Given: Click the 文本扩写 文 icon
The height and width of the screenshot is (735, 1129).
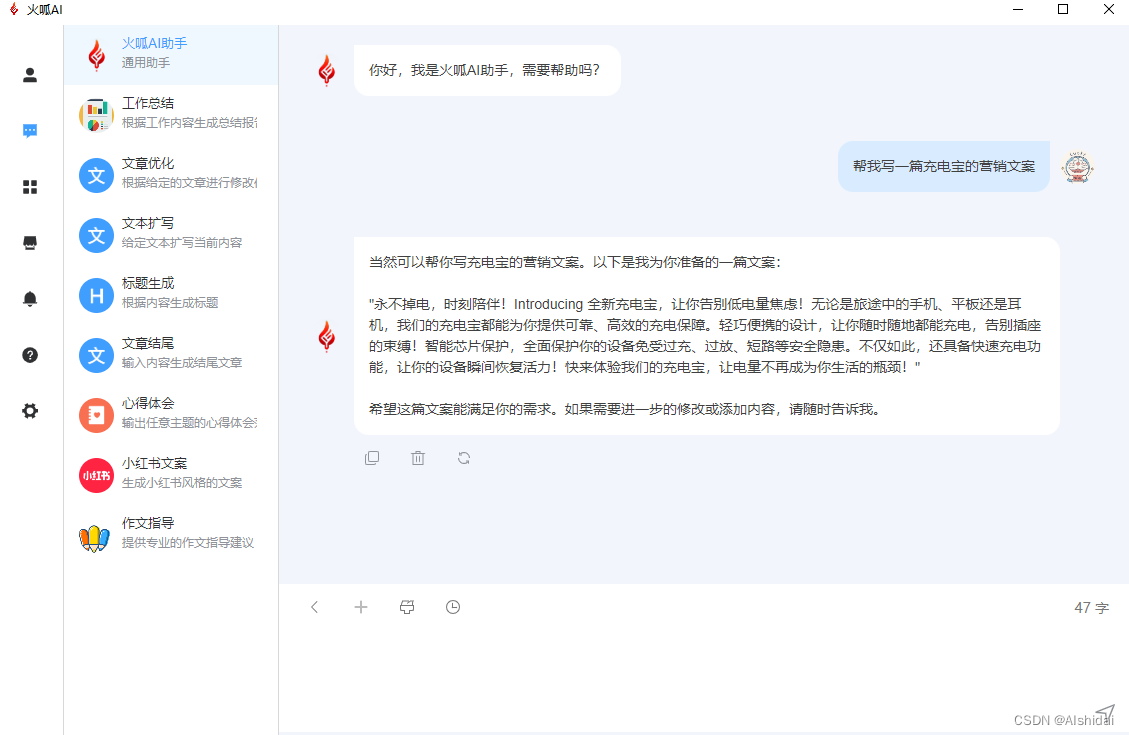Looking at the screenshot, I should pos(96,235).
